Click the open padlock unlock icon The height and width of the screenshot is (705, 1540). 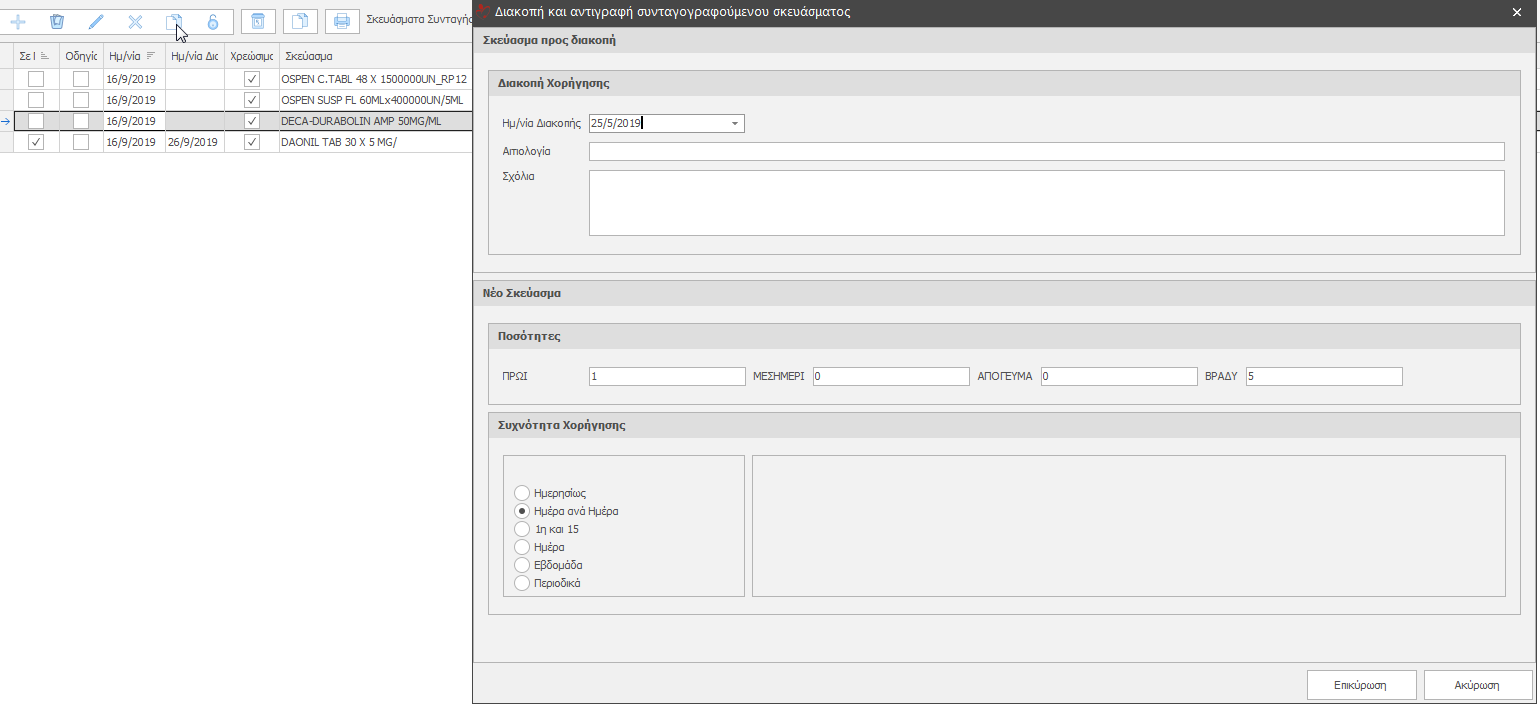213,21
